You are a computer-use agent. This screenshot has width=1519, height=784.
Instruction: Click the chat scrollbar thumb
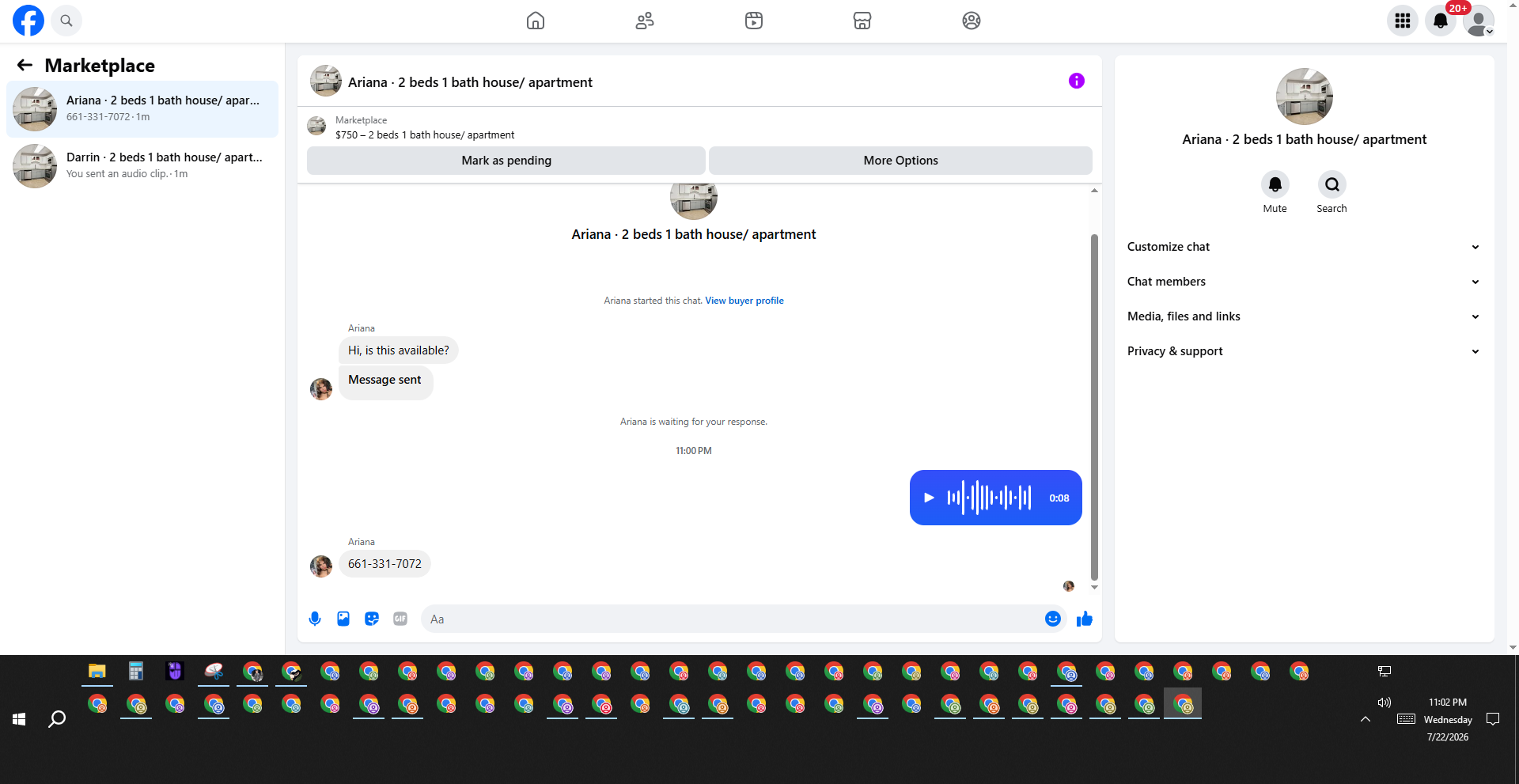[x=1094, y=407]
